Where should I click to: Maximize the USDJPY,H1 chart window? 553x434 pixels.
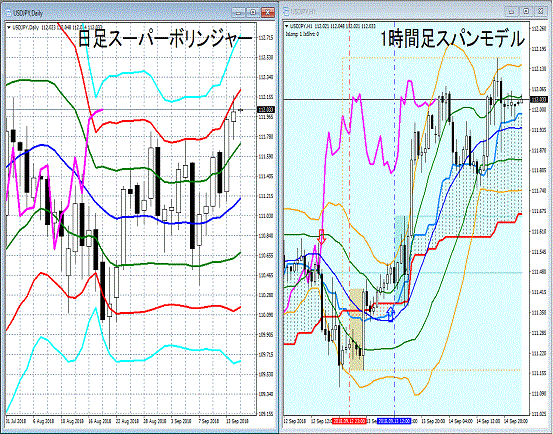[526, 12]
